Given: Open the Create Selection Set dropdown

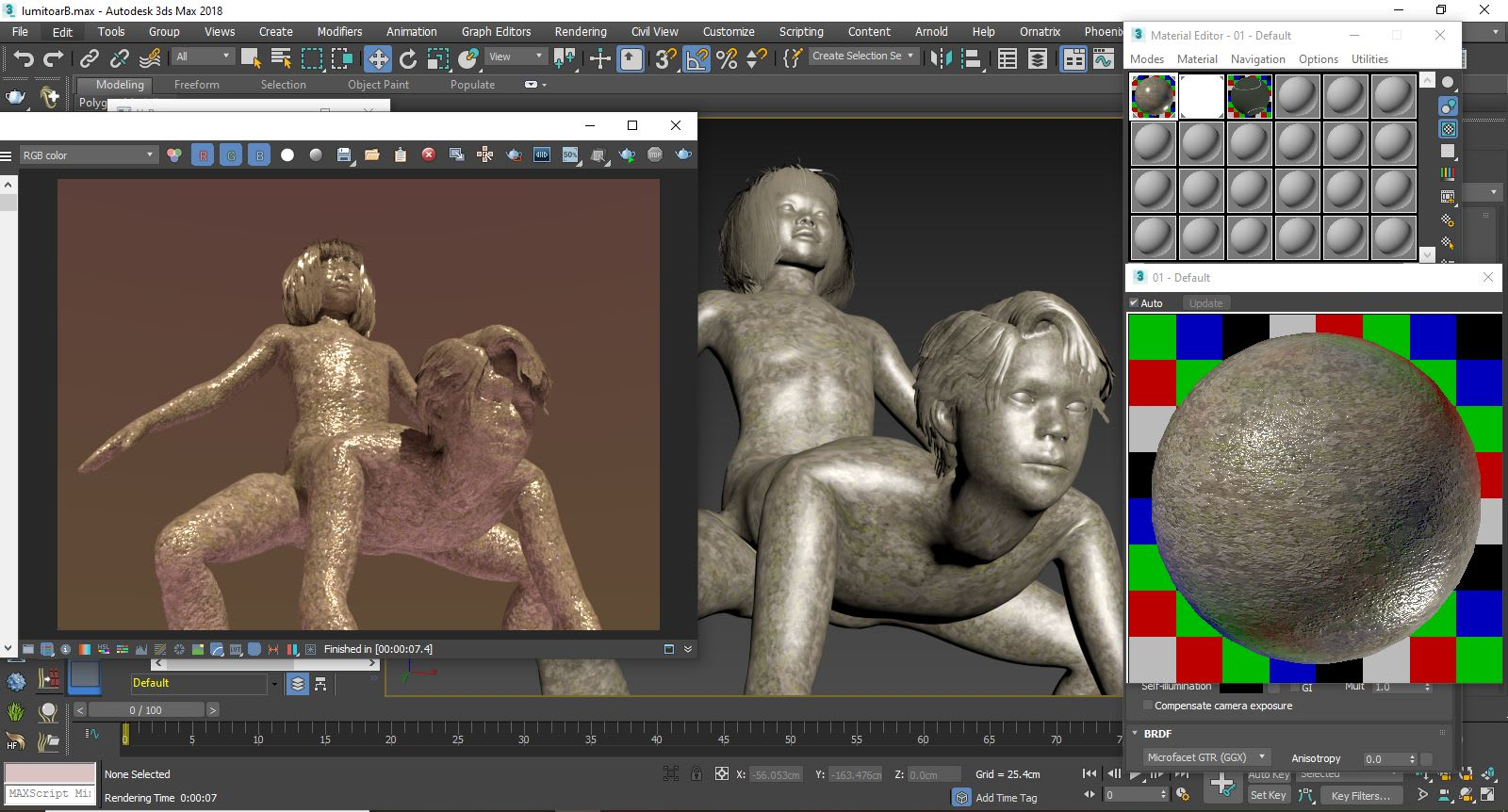Looking at the screenshot, I should (863, 56).
